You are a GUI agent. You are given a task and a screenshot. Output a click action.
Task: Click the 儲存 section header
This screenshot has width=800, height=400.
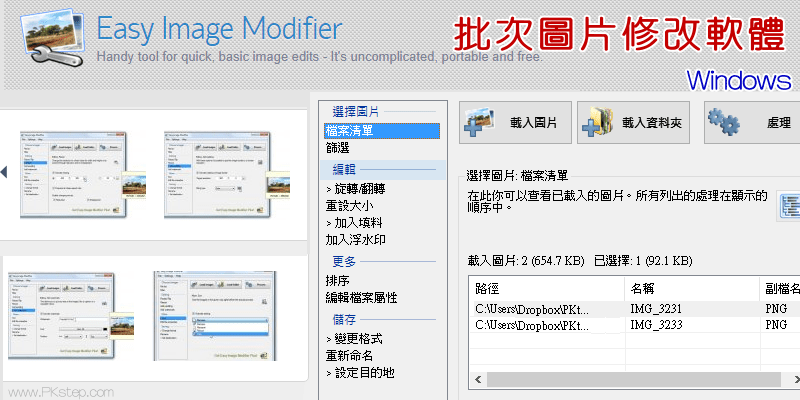tap(344, 319)
